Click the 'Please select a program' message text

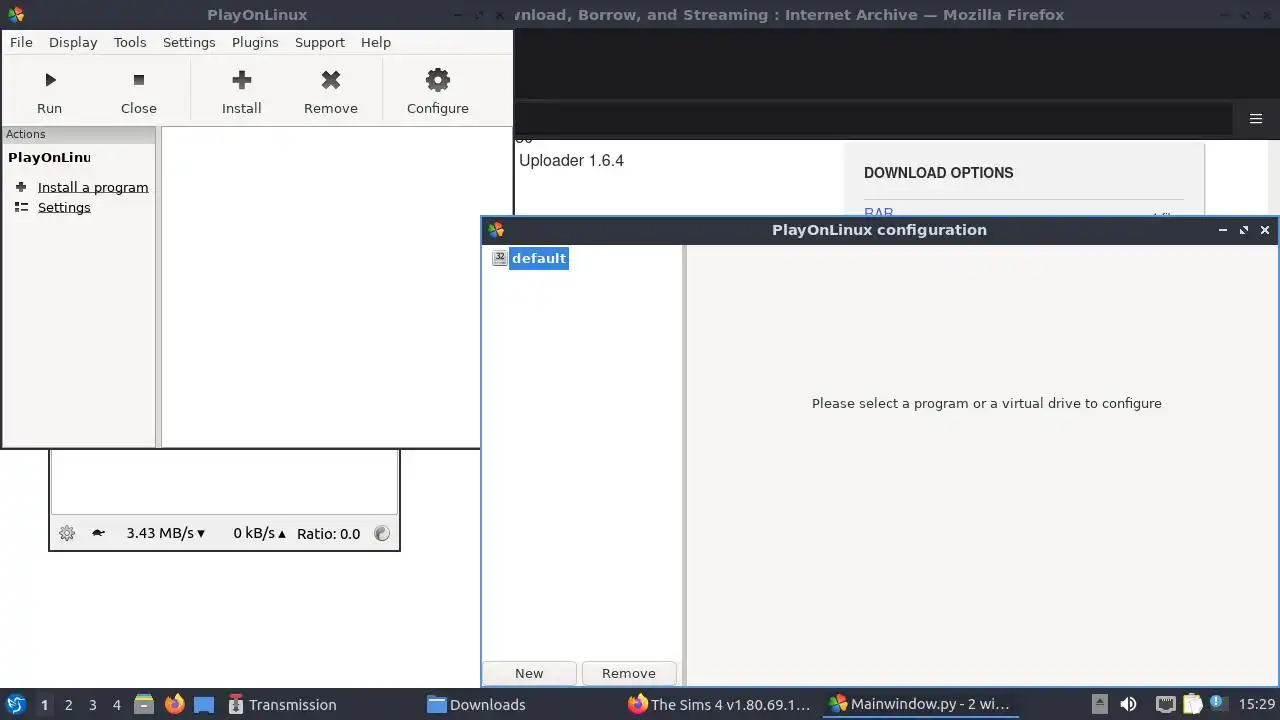pyautogui.click(x=986, y=403)
